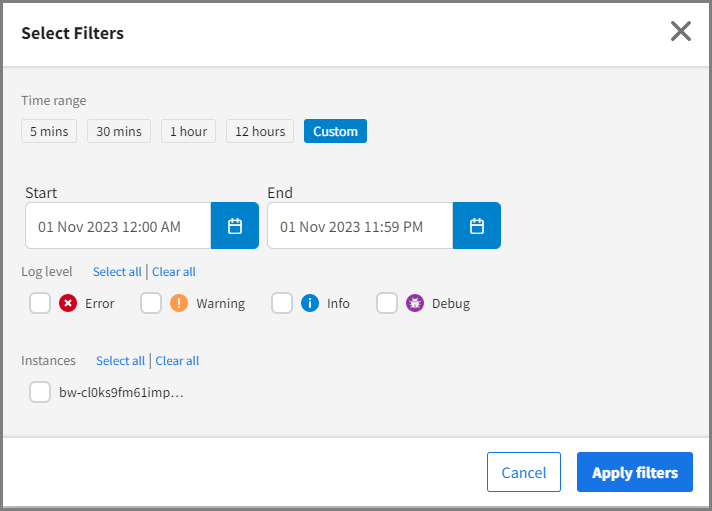
Task: Select the bw-cl0ks9fm61imp instance checkbox
Action: pos(40,392)
